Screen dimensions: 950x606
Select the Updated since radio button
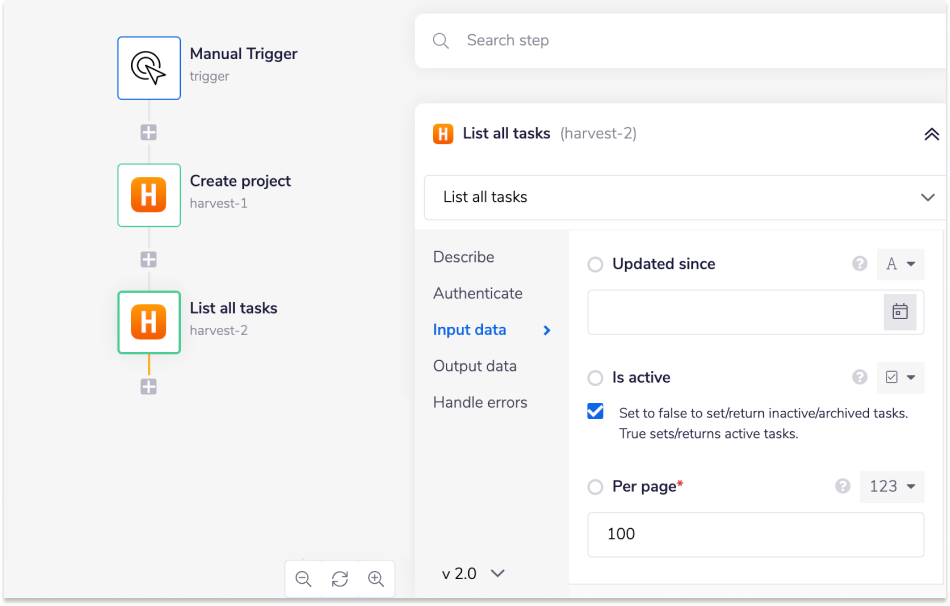(x=595, y=265)
